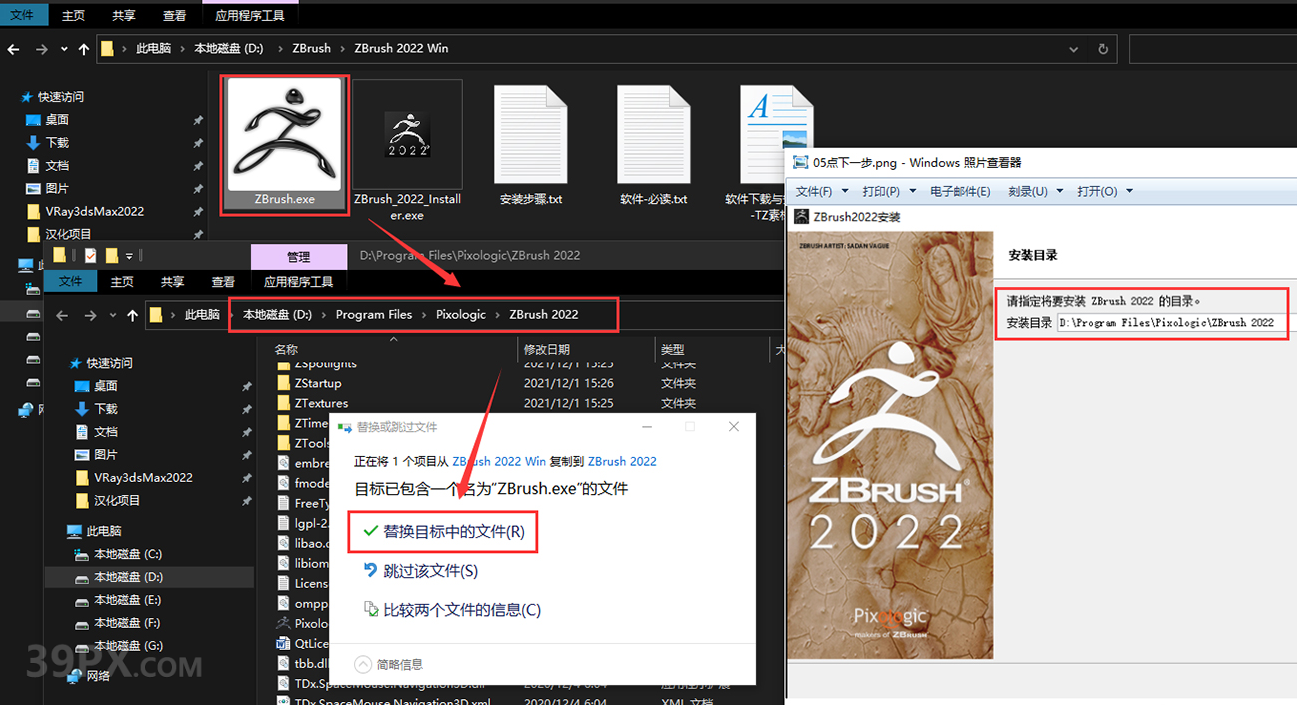
Task: Click 电子邮件(E) in photo viewer toolbar
Action: (960, 191)
